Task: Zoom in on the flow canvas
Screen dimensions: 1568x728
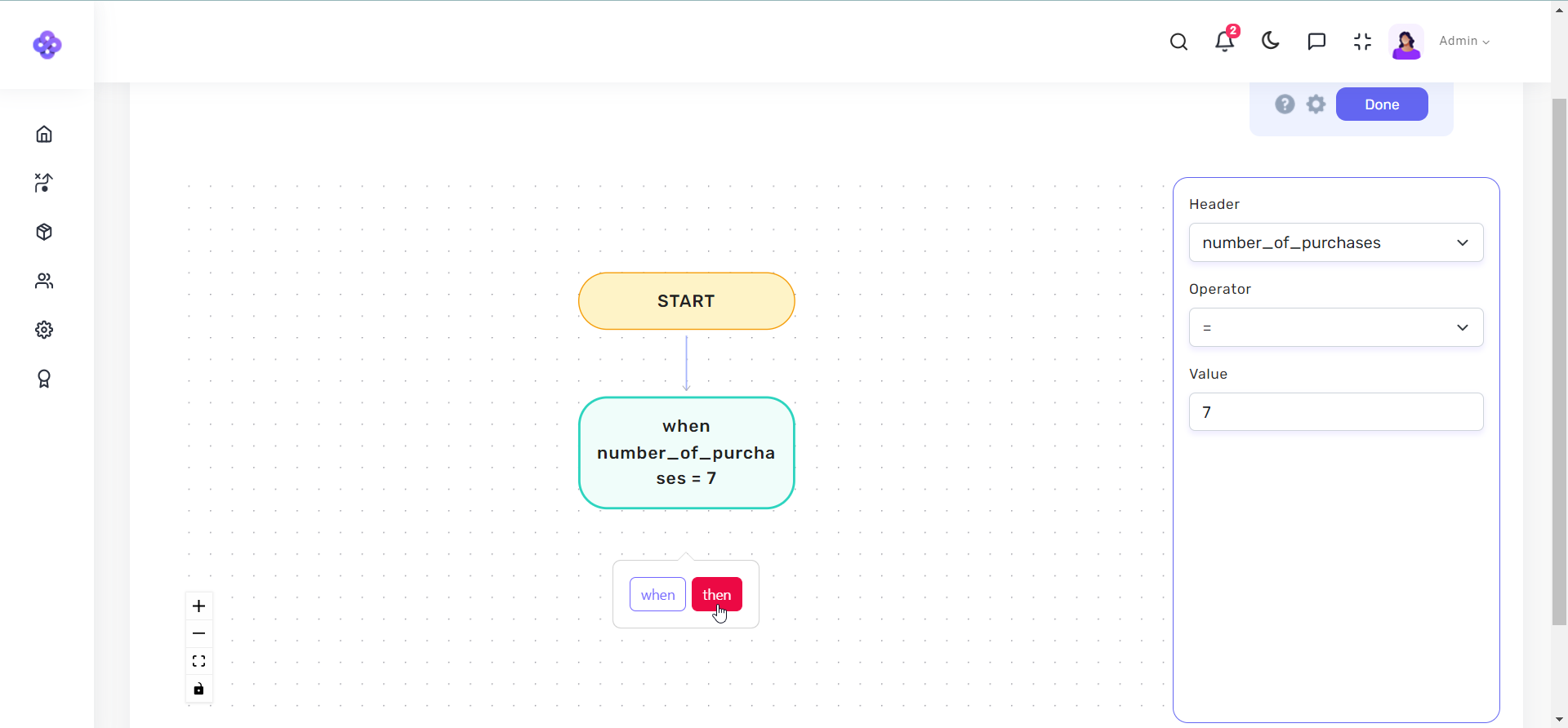Action: (x=198, y=606)
